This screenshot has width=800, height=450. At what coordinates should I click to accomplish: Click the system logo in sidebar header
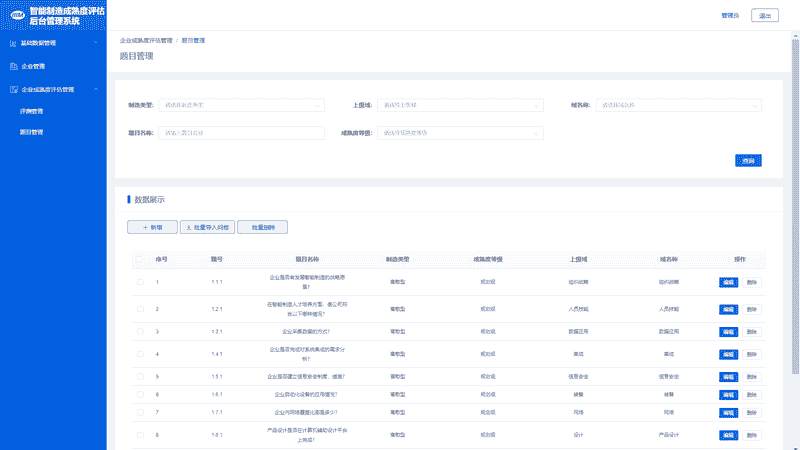[17, 15]
